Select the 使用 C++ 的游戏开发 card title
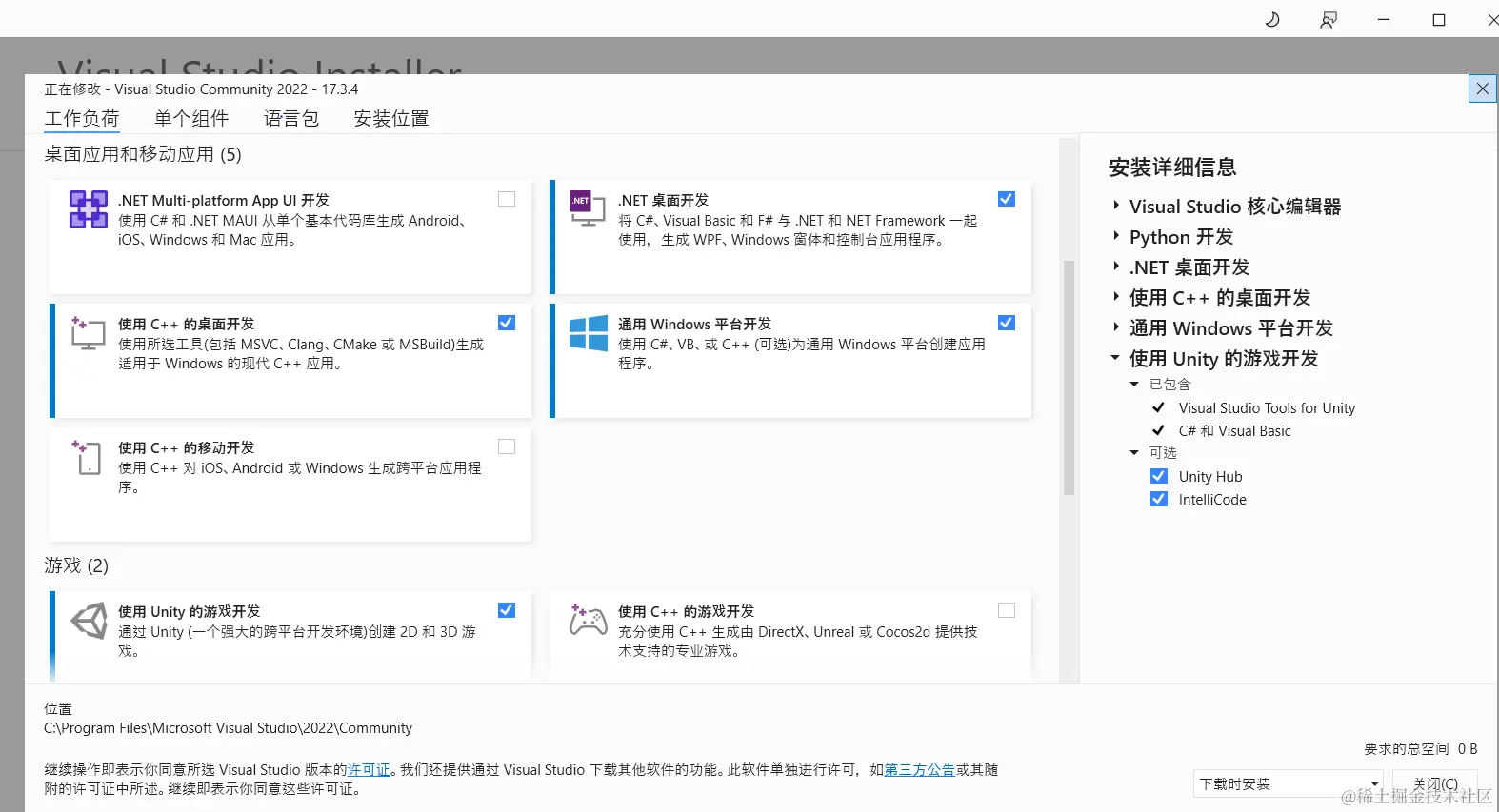This screenshot has width=1499, height=812. click(x=686, y=611)
